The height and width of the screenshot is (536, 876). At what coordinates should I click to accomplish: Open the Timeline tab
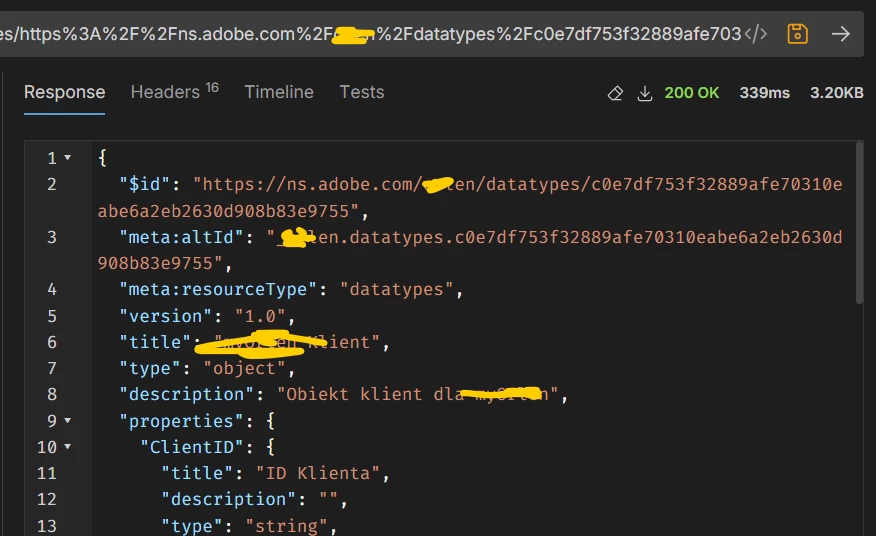pos(279,92)
